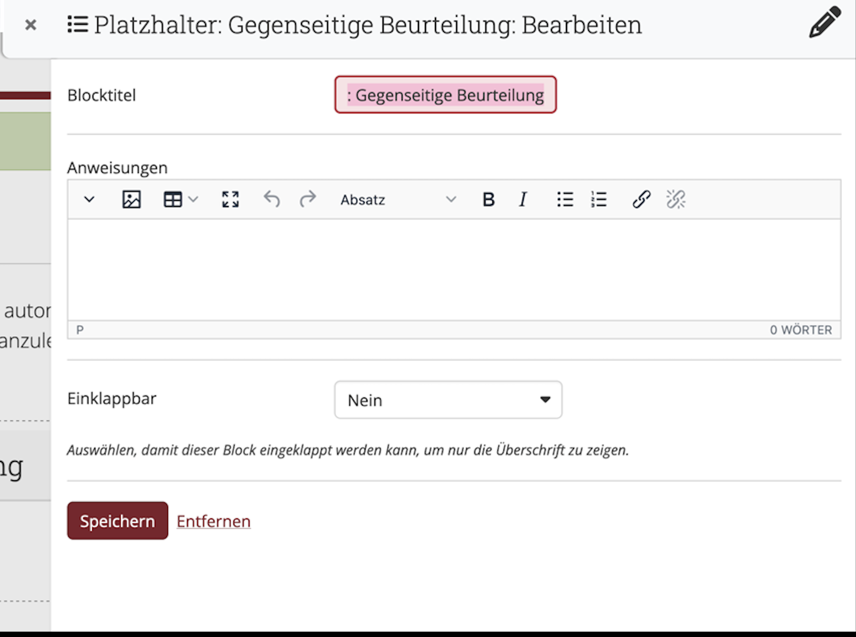Image resolution: width=856 pixels, height=637 pixels.
Task: Close the edit panel with X
Action: (31, 25)
